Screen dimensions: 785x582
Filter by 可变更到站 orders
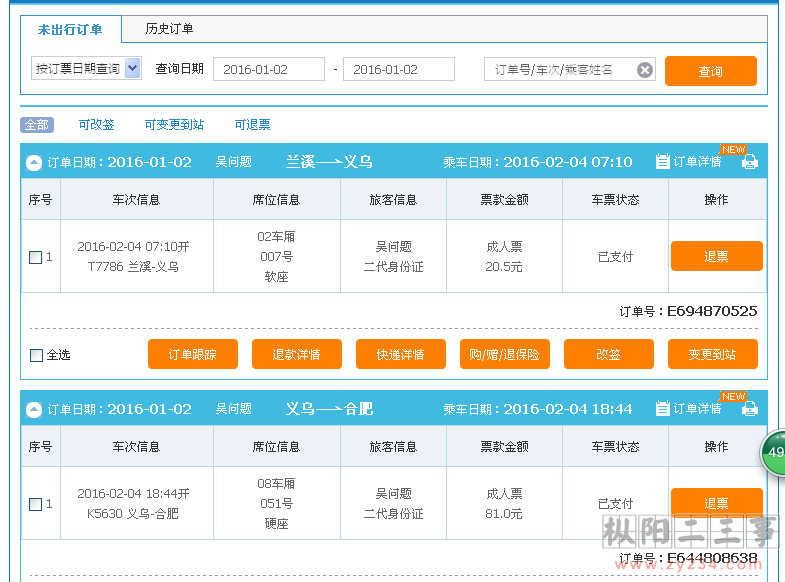[174, 125]
